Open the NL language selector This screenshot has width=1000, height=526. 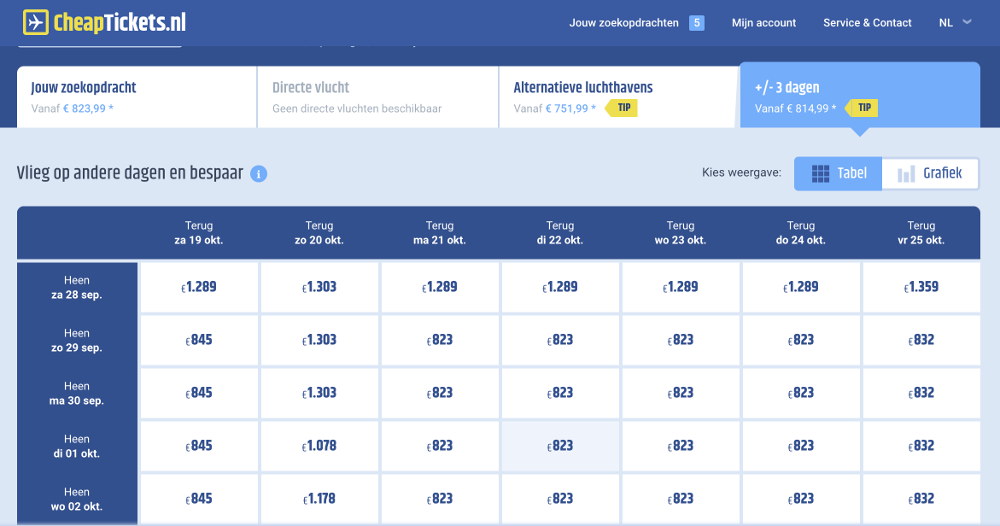coord(955,22)
